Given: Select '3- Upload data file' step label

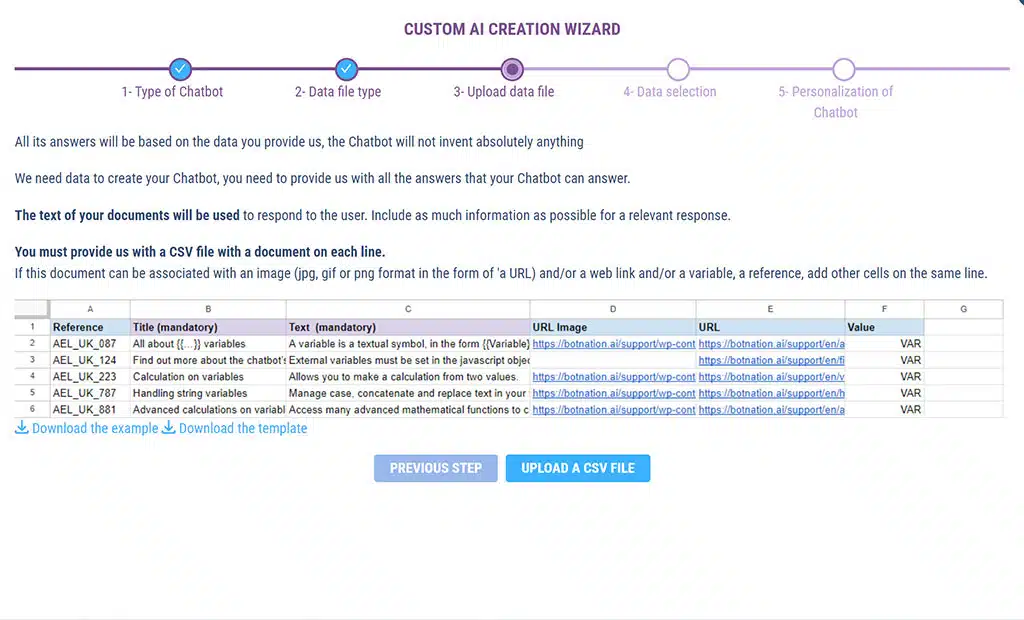Looking at the screenshot, I should (503, 92).
